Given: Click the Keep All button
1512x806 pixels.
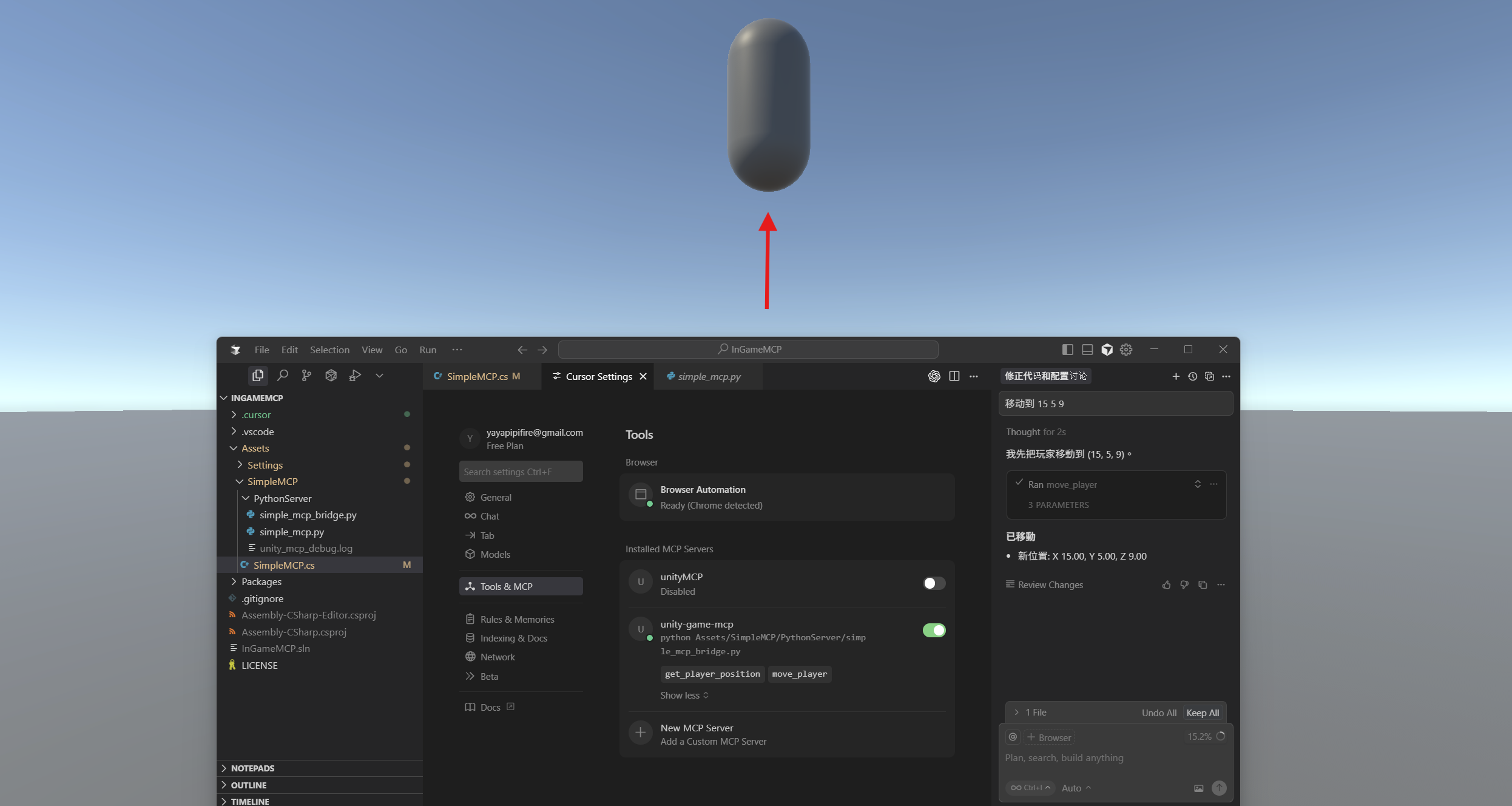Looking at the screenshot, I should (x=1202, y=713).
